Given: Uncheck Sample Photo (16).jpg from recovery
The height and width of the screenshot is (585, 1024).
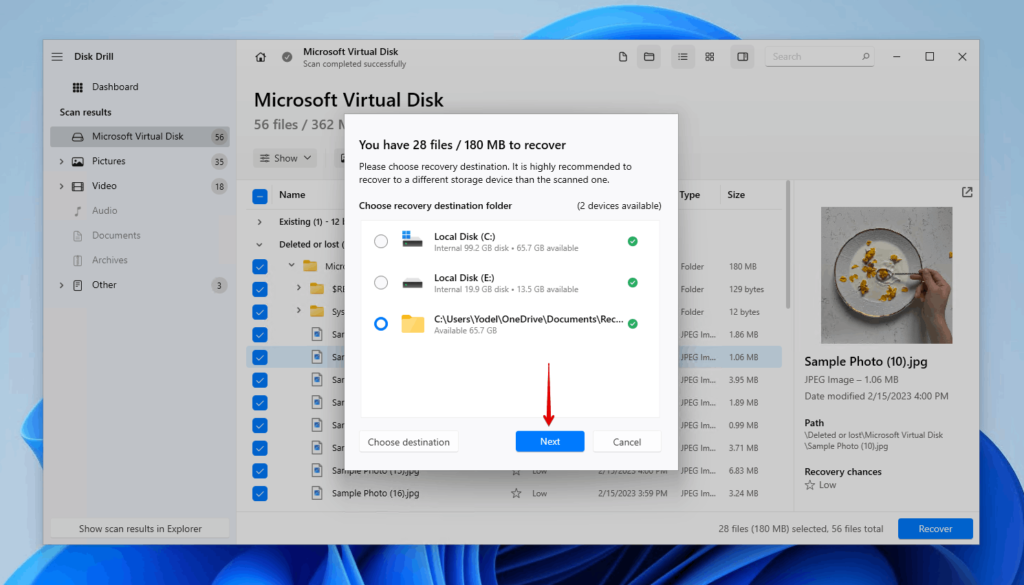Looking at the screenshot, I should (260, 493).
